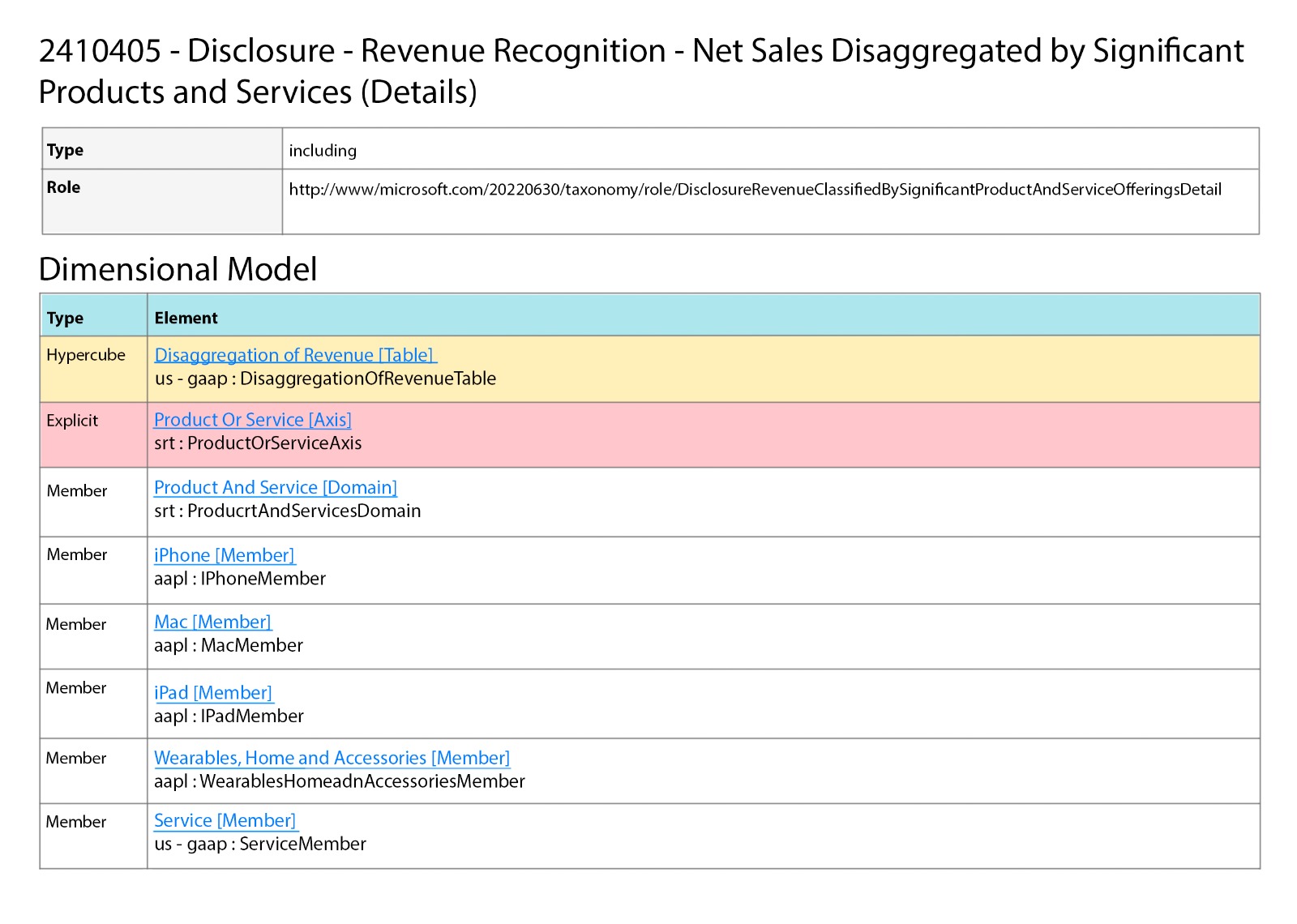The image size is (1297, 924).
Task: Select the aapl : IPadMember text
Action: click(229, 716)
